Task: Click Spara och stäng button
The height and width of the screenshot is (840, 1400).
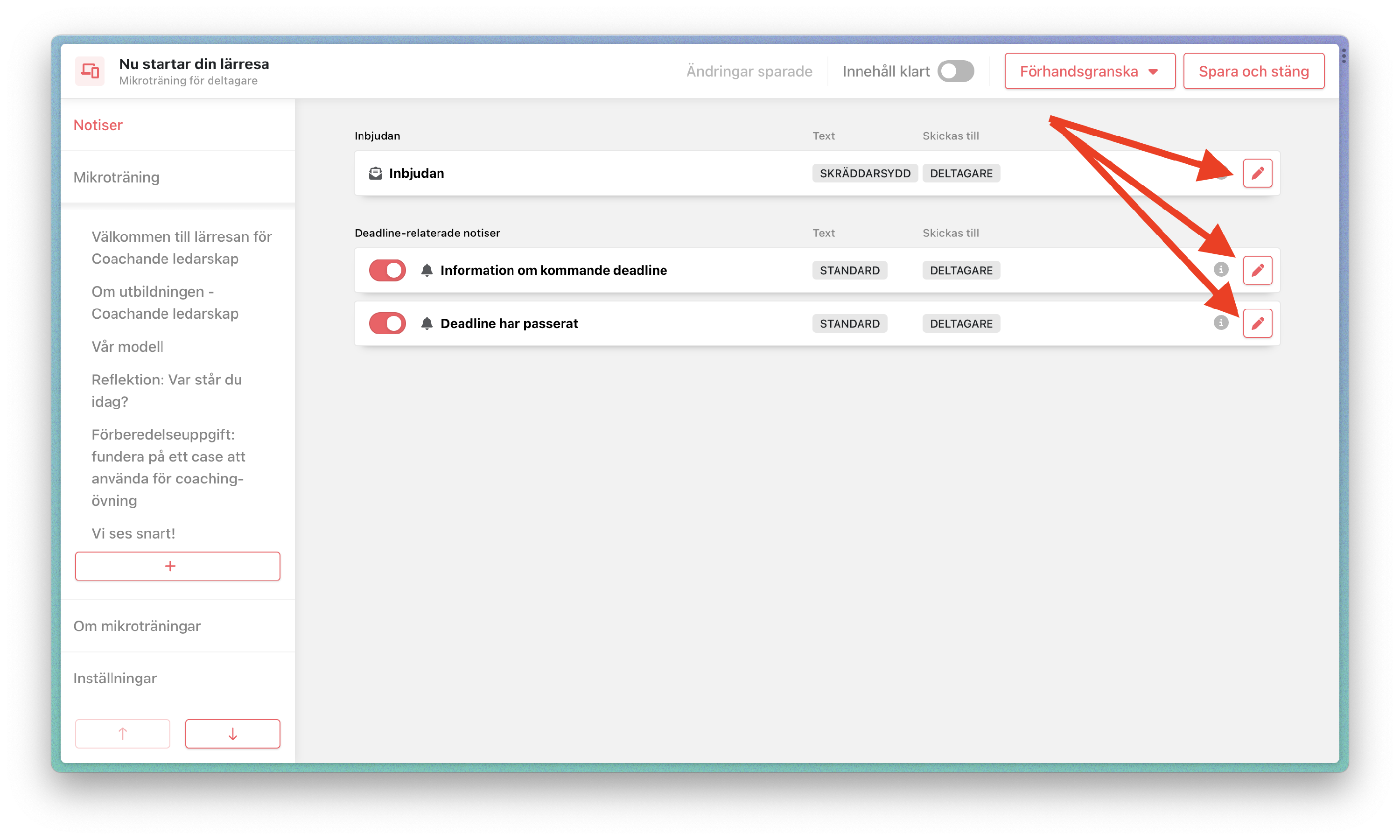Action: [x=1253, y=71]
